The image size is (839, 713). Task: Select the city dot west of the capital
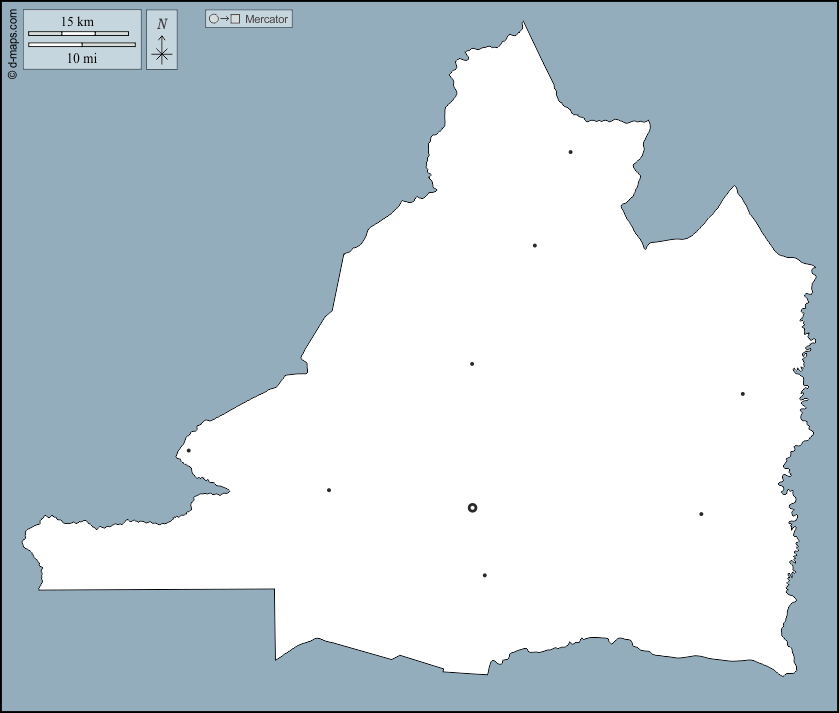pyautogui.click(x=329, y=490)
